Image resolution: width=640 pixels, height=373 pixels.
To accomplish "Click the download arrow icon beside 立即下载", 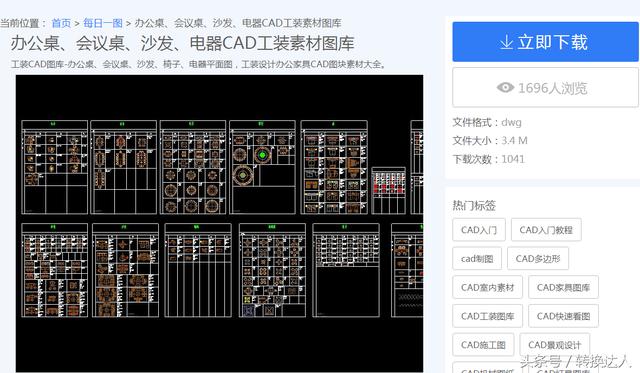I will [507, 42].
